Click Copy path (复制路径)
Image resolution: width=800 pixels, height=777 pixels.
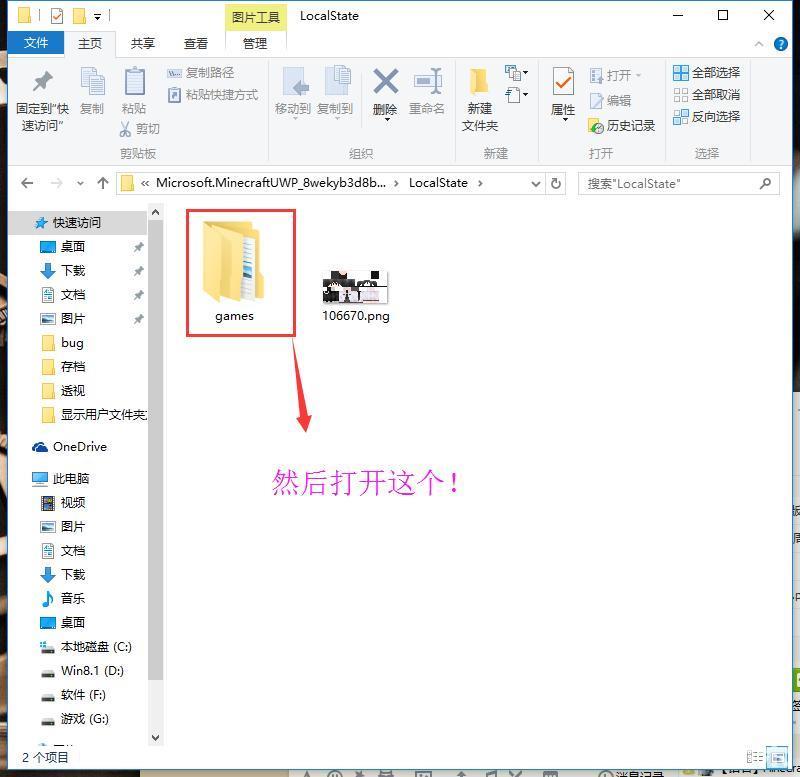point(201,73)
